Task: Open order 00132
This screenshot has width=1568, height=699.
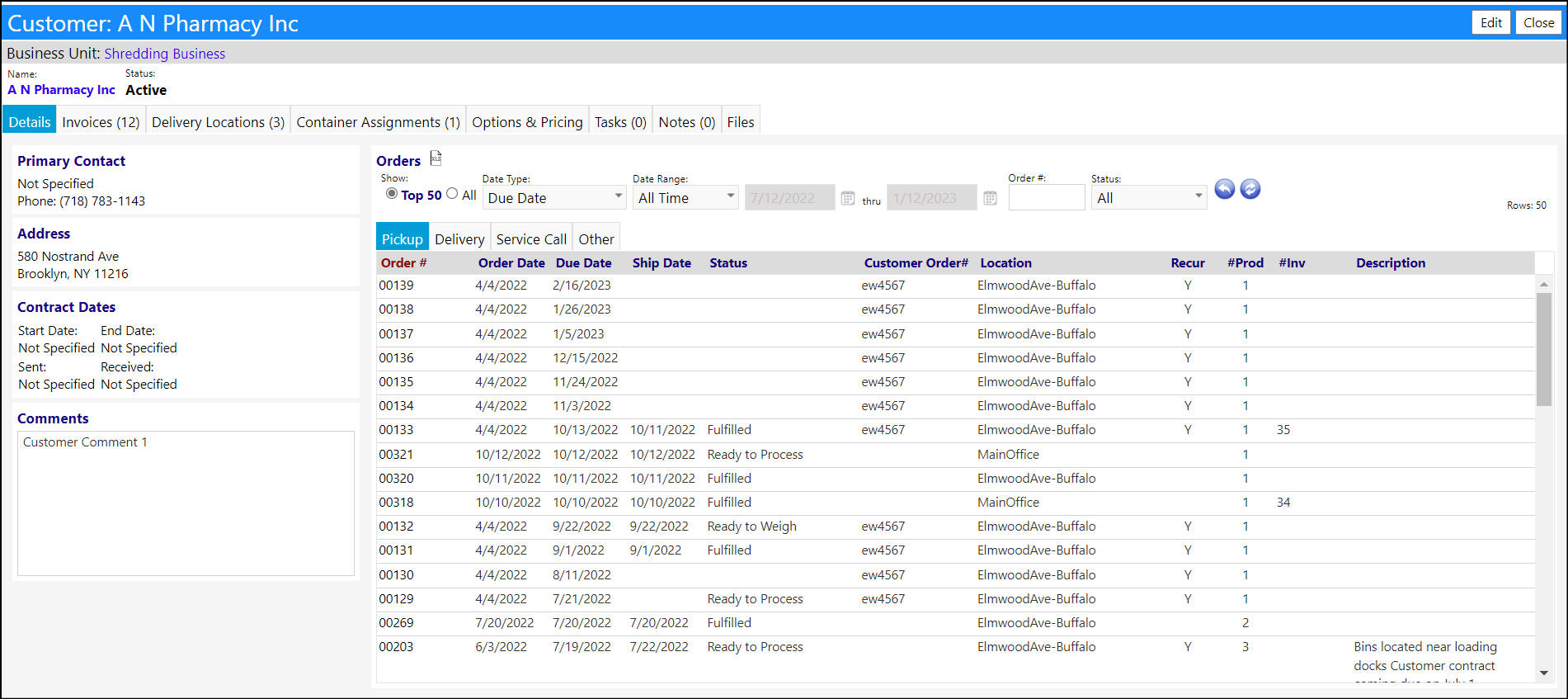Action: [x=396, y=527]
